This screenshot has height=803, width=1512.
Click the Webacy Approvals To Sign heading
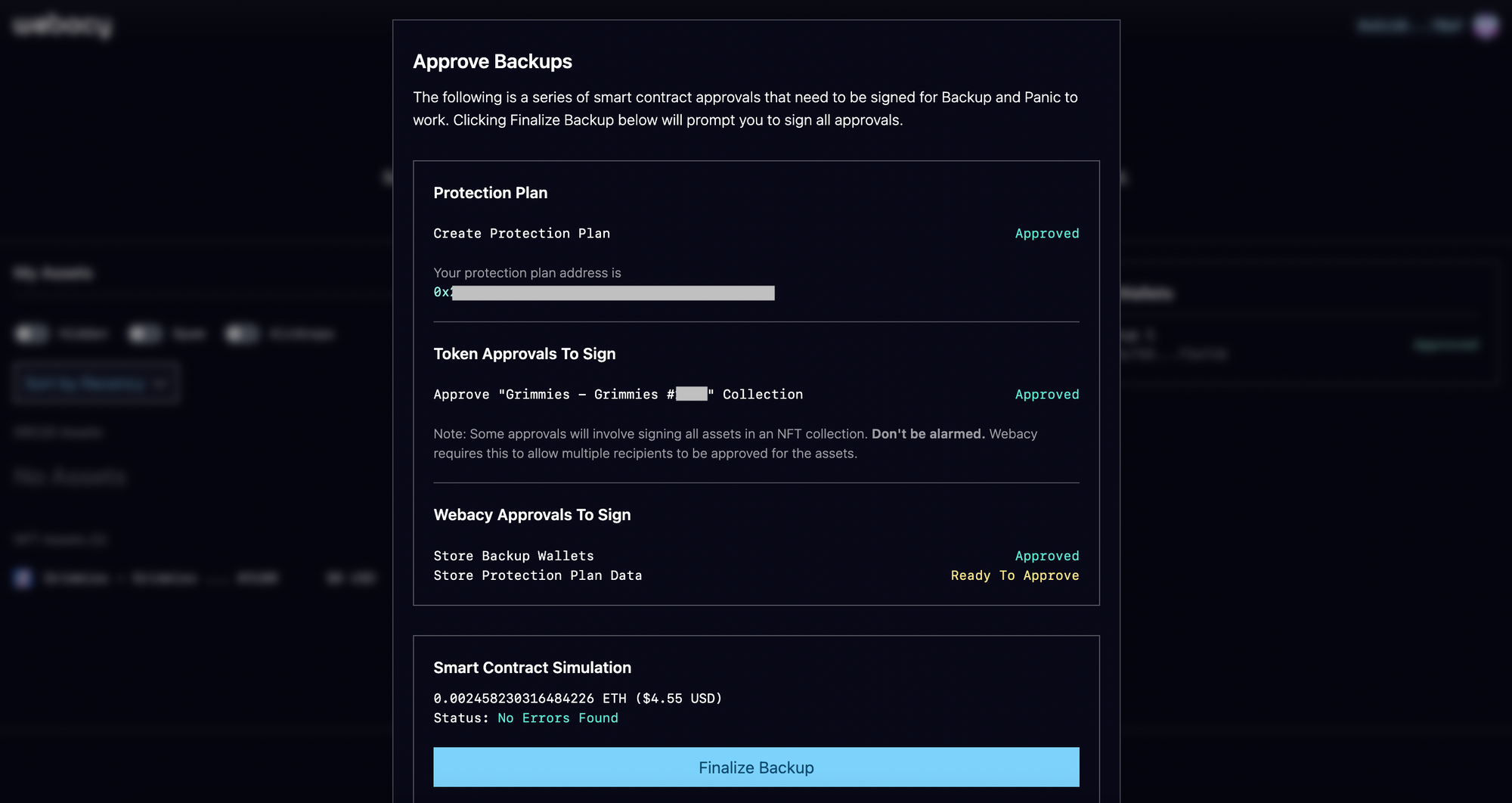point(531,515)
